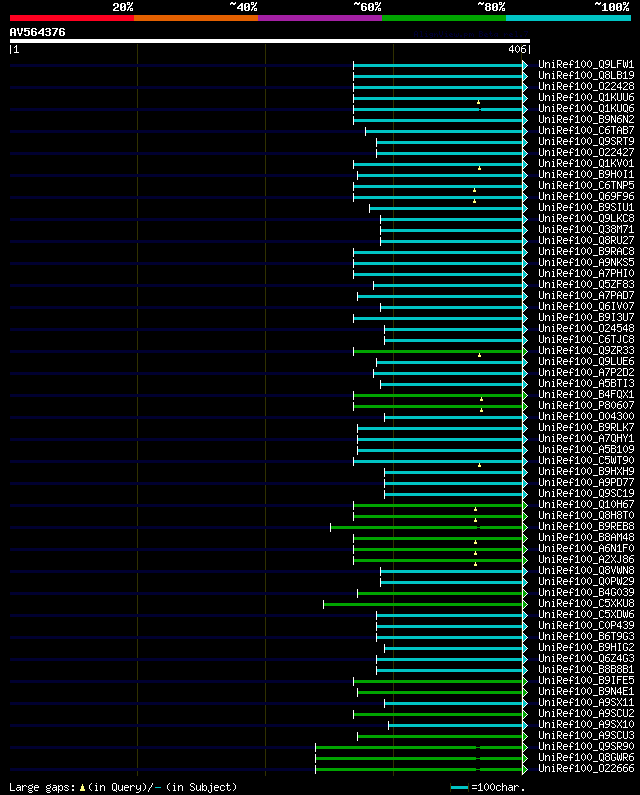Click the UniRef100_Q5ZF83 label
The width and height of the screenshot is (640, 795).
tap(586, 284)
